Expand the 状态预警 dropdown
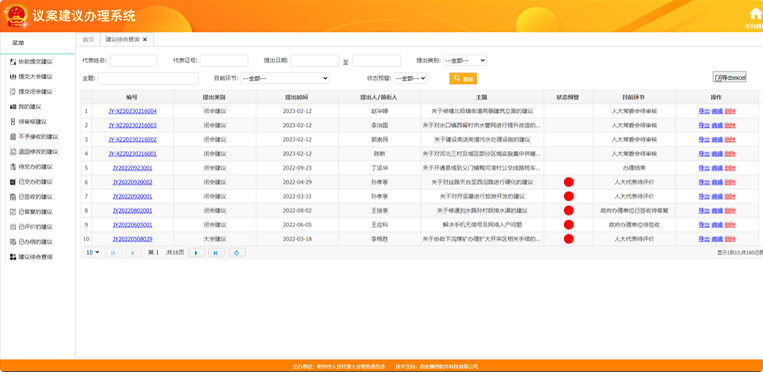This screenshot has width=763, height=372. (x=410, y=78)
